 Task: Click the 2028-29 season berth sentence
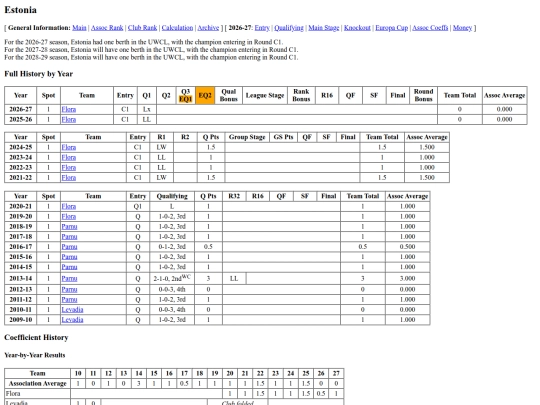coord(151,57)
